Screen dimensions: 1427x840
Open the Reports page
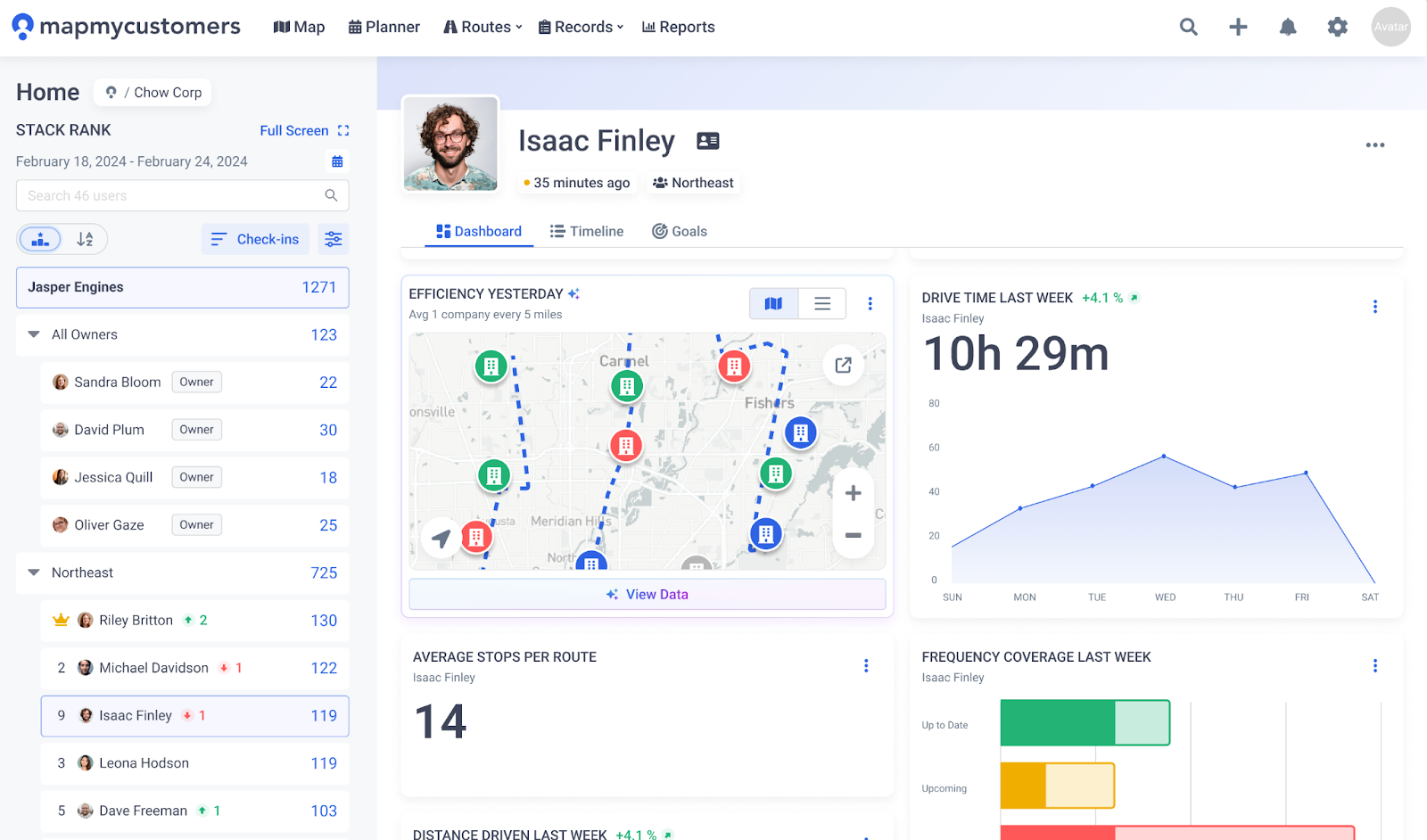click(x=679, y=27)
